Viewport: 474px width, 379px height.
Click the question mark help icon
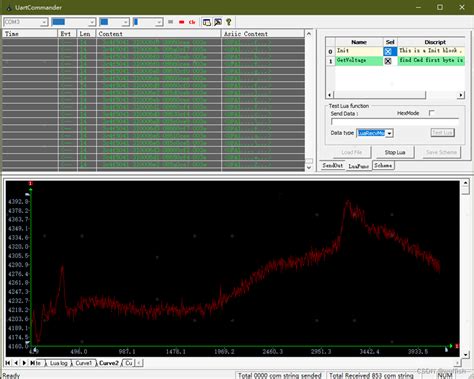point(229,22)
